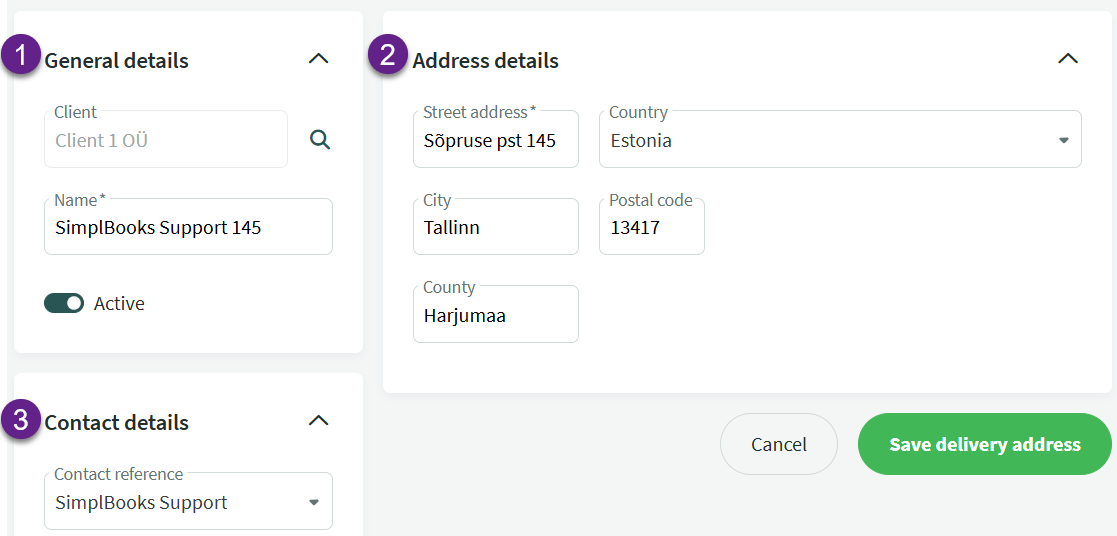Image resolution: width=1117 pixels, height=536 pixels.
Task: Click the City field containing Tallinn
Action: pos(496,227)
